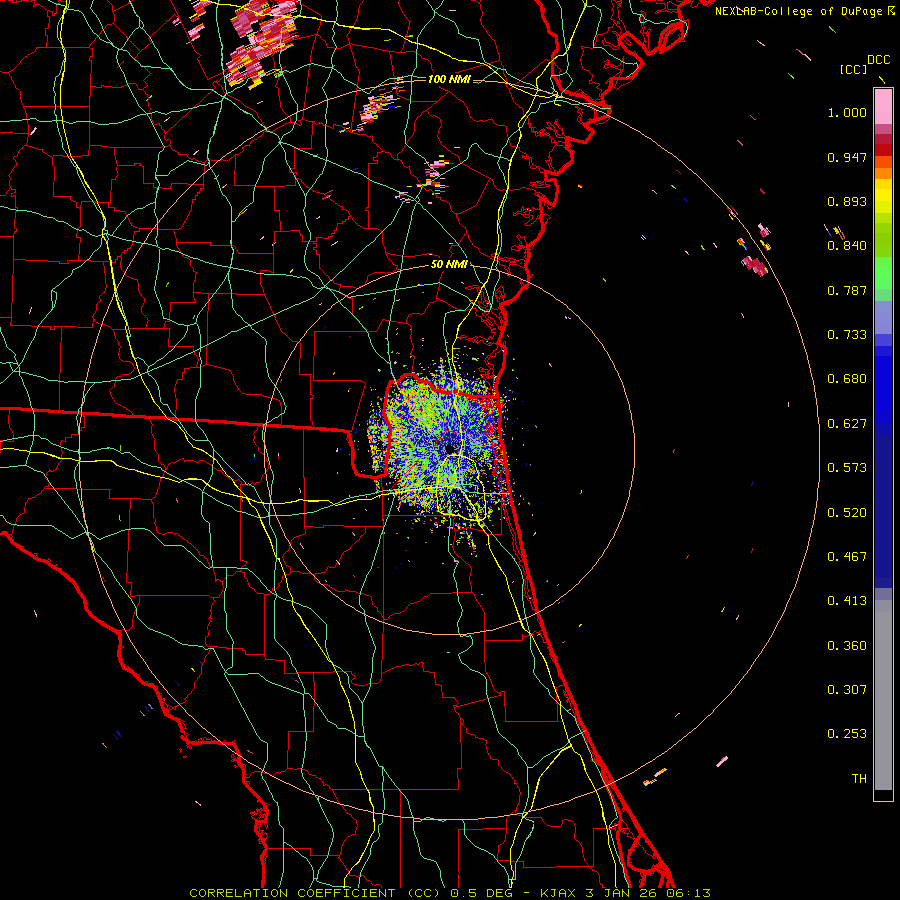Screen dimensions: 900x900
Task: Click the [CC] product label
Action: [853, 69]
